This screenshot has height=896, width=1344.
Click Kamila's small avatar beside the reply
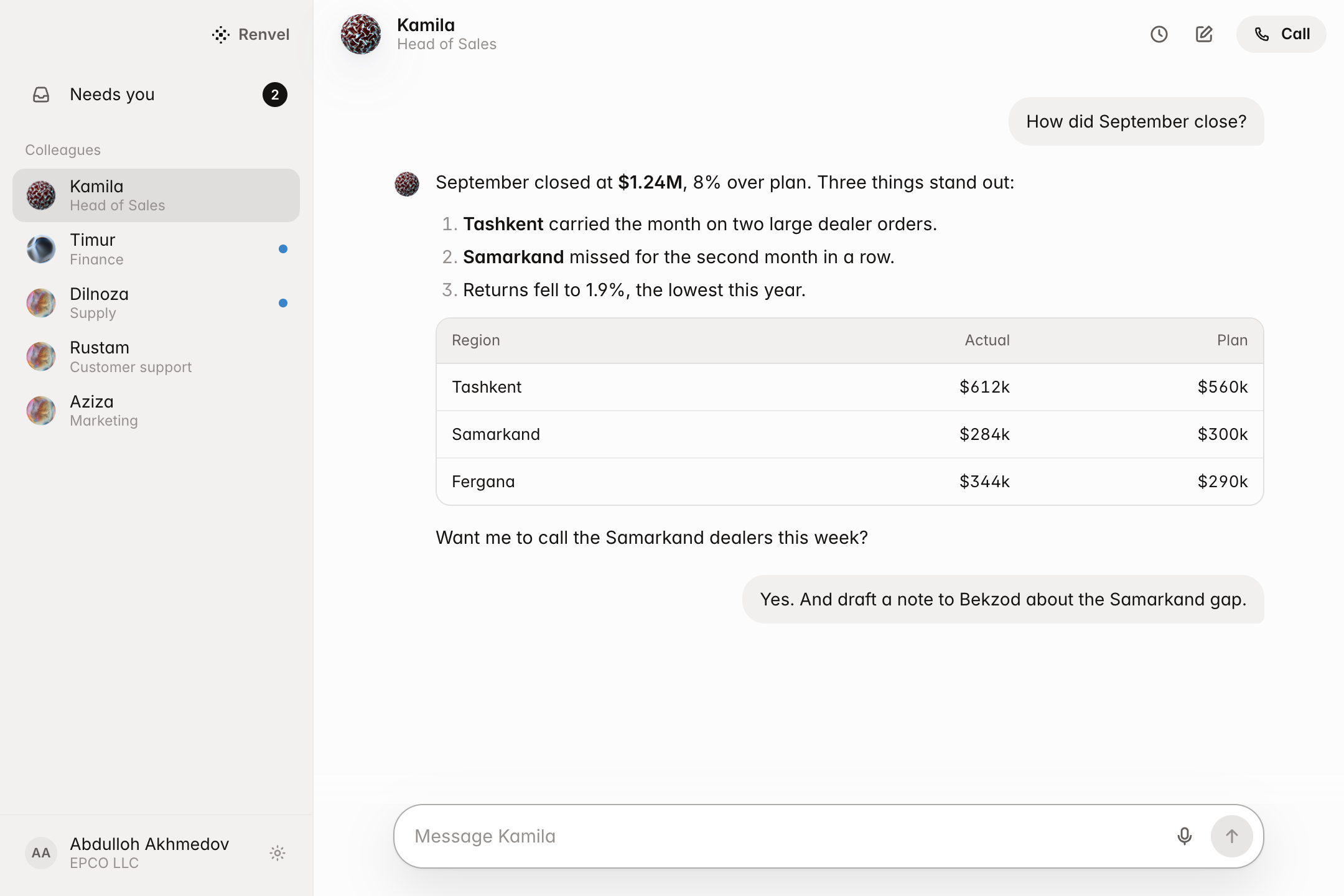(x=407, y=184)
